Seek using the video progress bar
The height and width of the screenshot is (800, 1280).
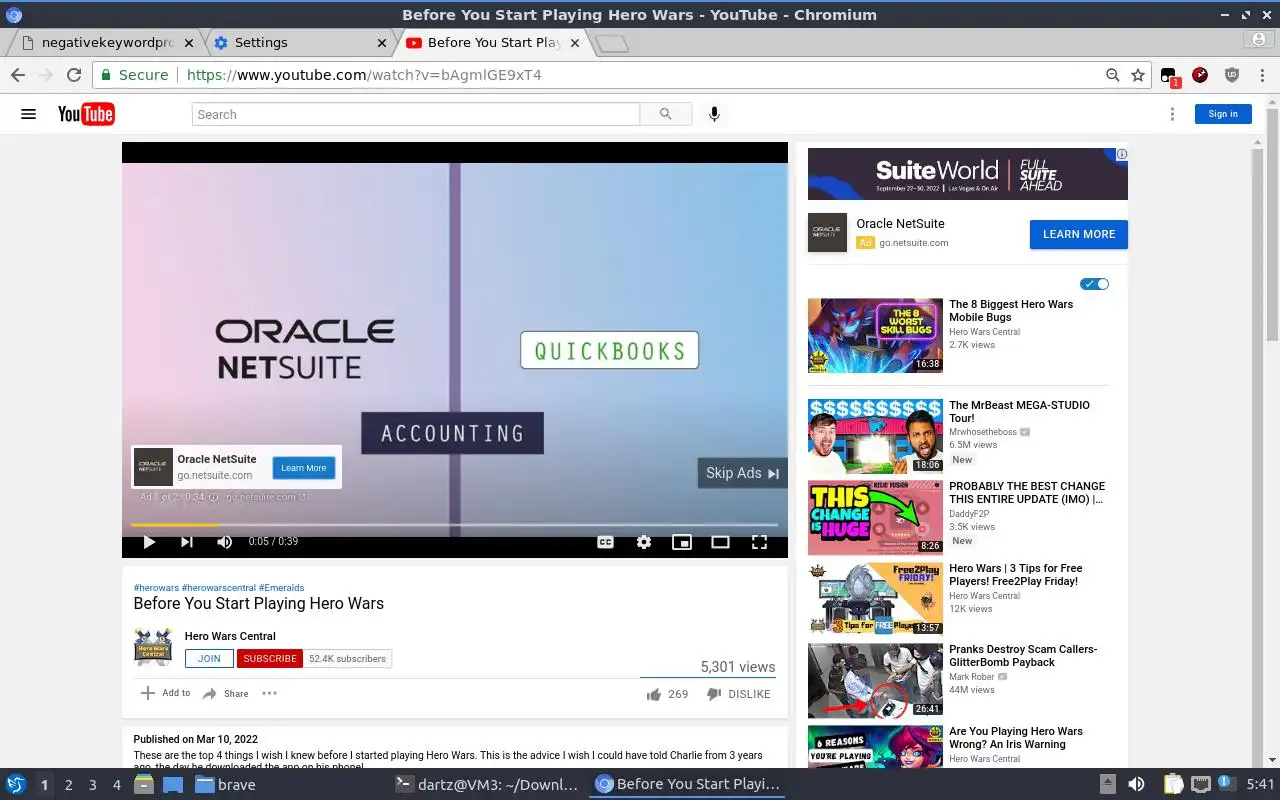click(x=454, y=524)
